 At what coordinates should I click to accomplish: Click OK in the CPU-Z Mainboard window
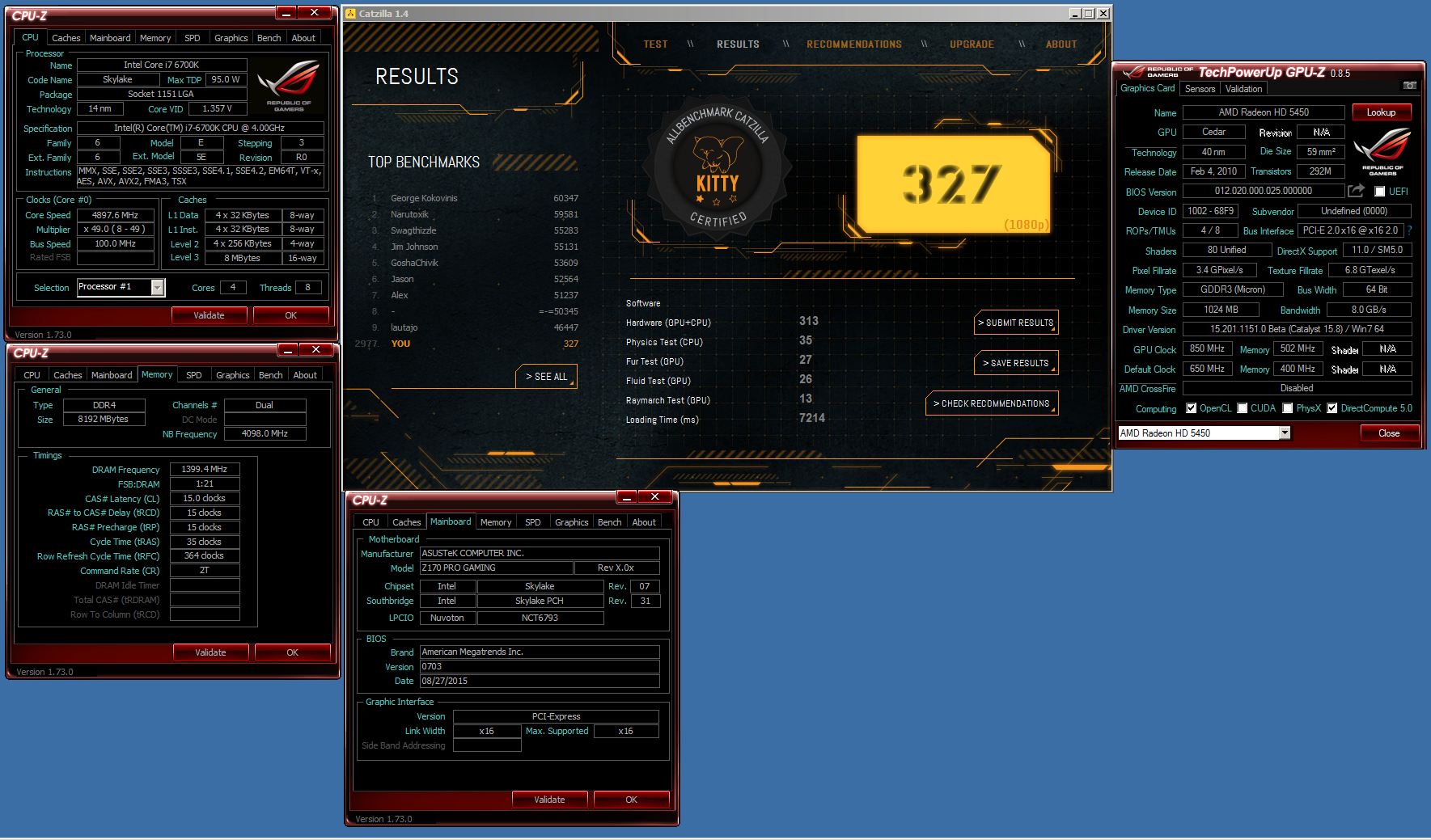(x=632, y=800)
